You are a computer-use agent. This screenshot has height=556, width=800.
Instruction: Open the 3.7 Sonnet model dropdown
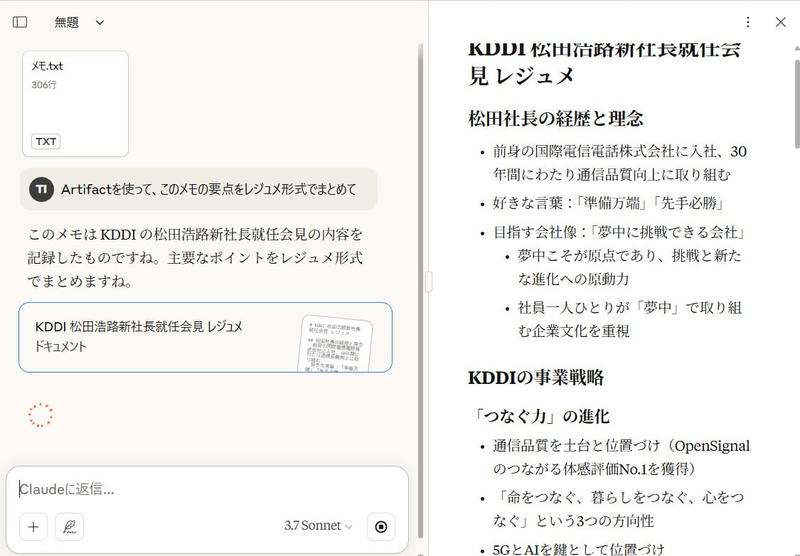(318, 525)
